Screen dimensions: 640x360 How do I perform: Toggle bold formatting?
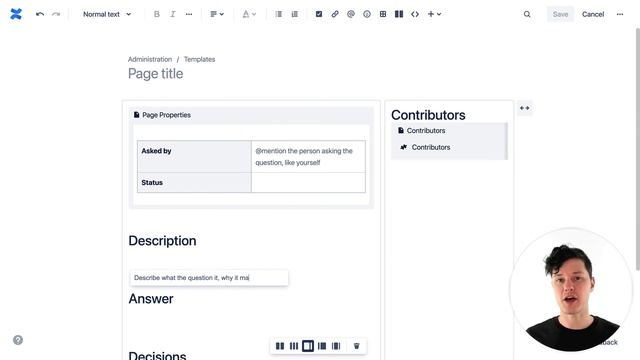coord(156,14)
